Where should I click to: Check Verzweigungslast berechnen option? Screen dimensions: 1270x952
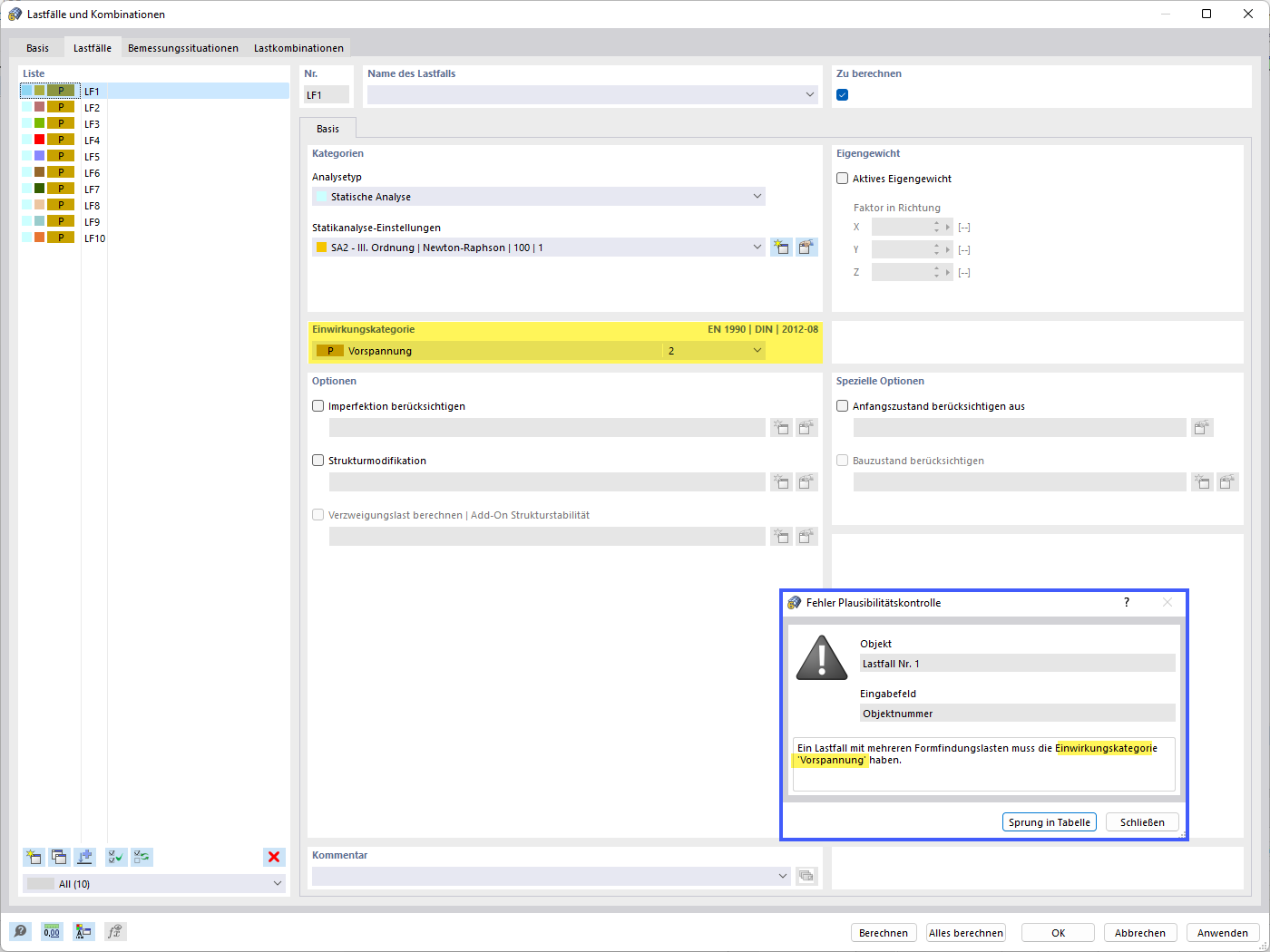(x=317, y=515)
